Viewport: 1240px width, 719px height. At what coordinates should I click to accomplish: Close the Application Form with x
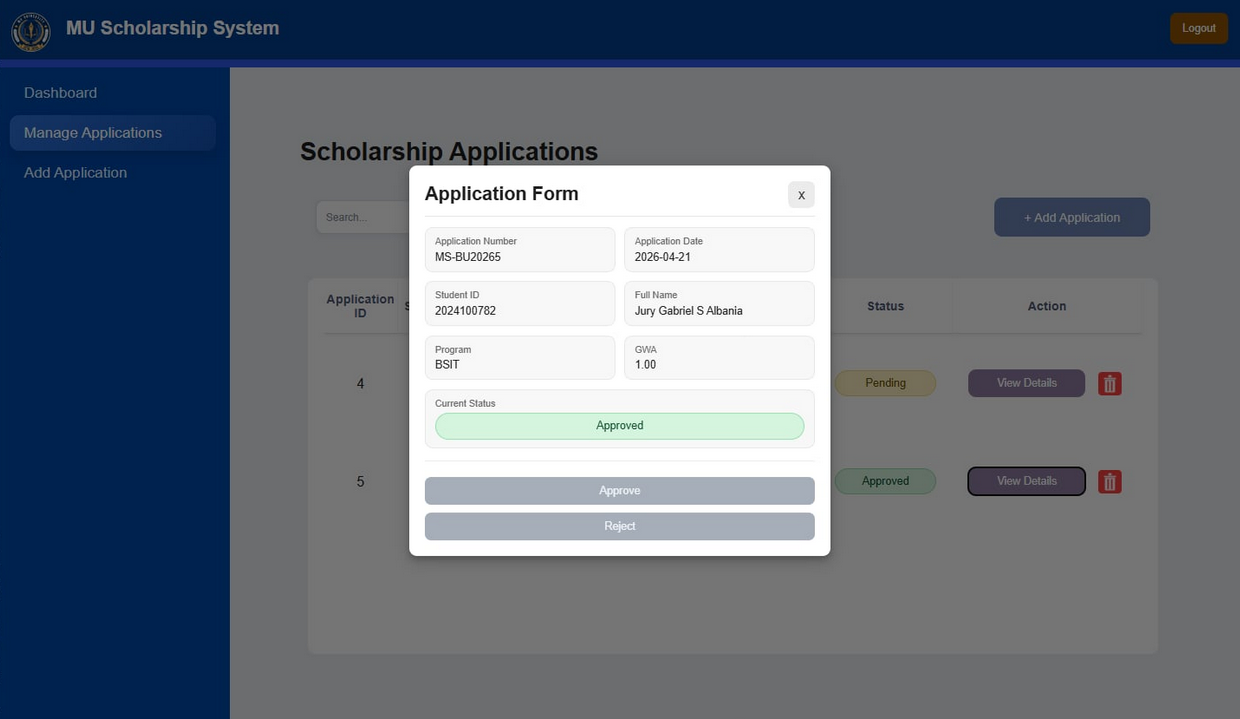[801, 194]
